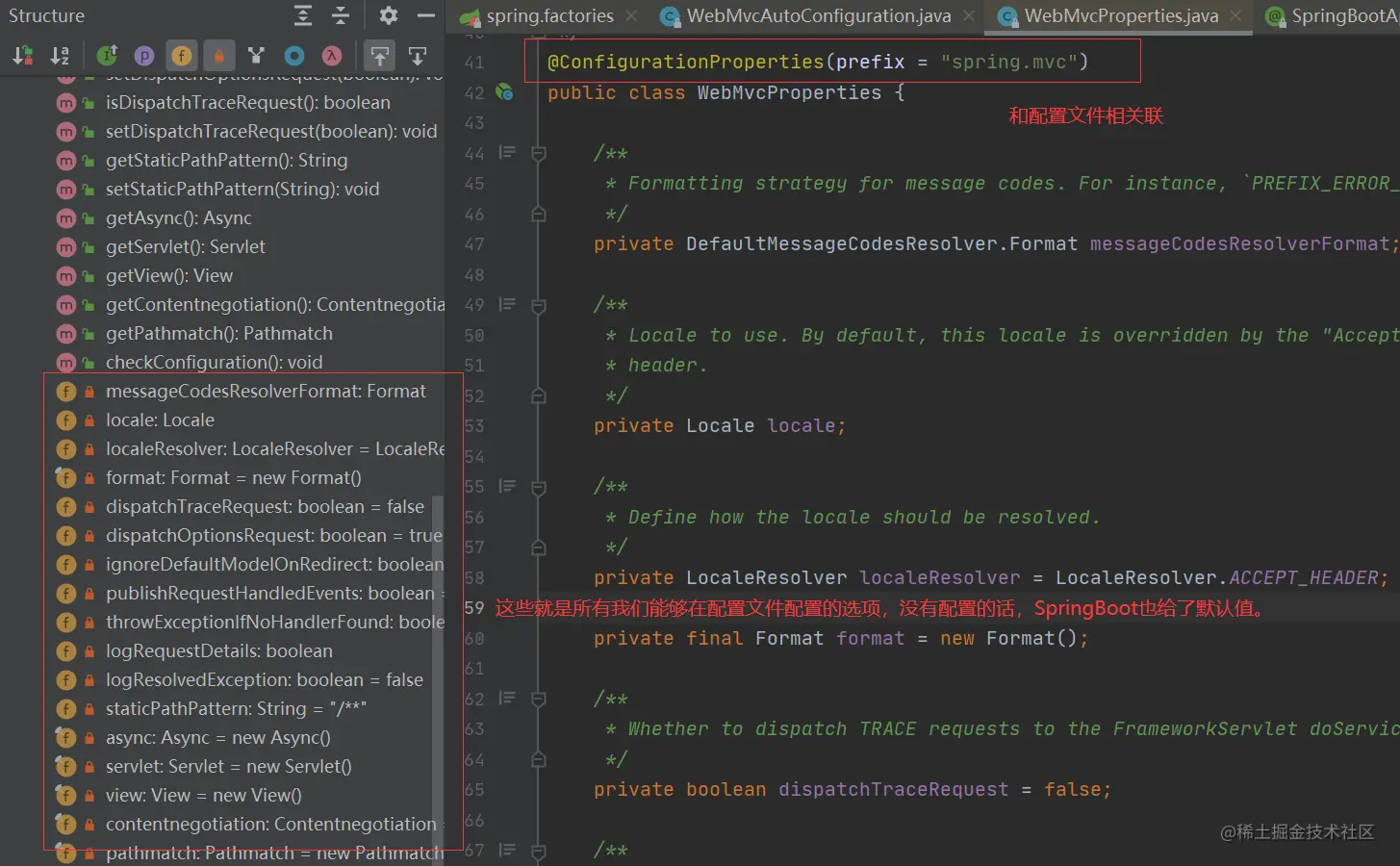1400x866 pixels.
Task: Toggle Show Fields filter button
Action: pyautogui.click(x=182, y=56)
